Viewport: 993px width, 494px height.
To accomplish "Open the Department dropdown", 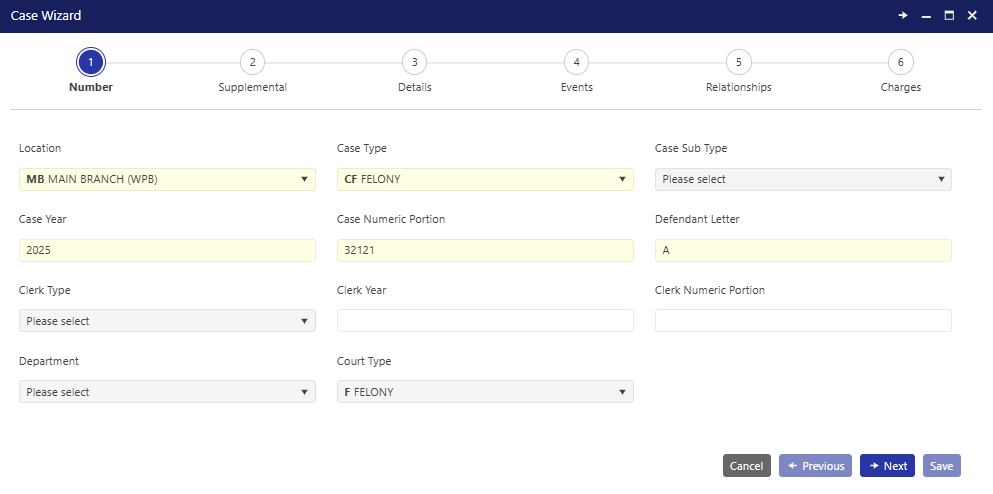I will 167,392.
